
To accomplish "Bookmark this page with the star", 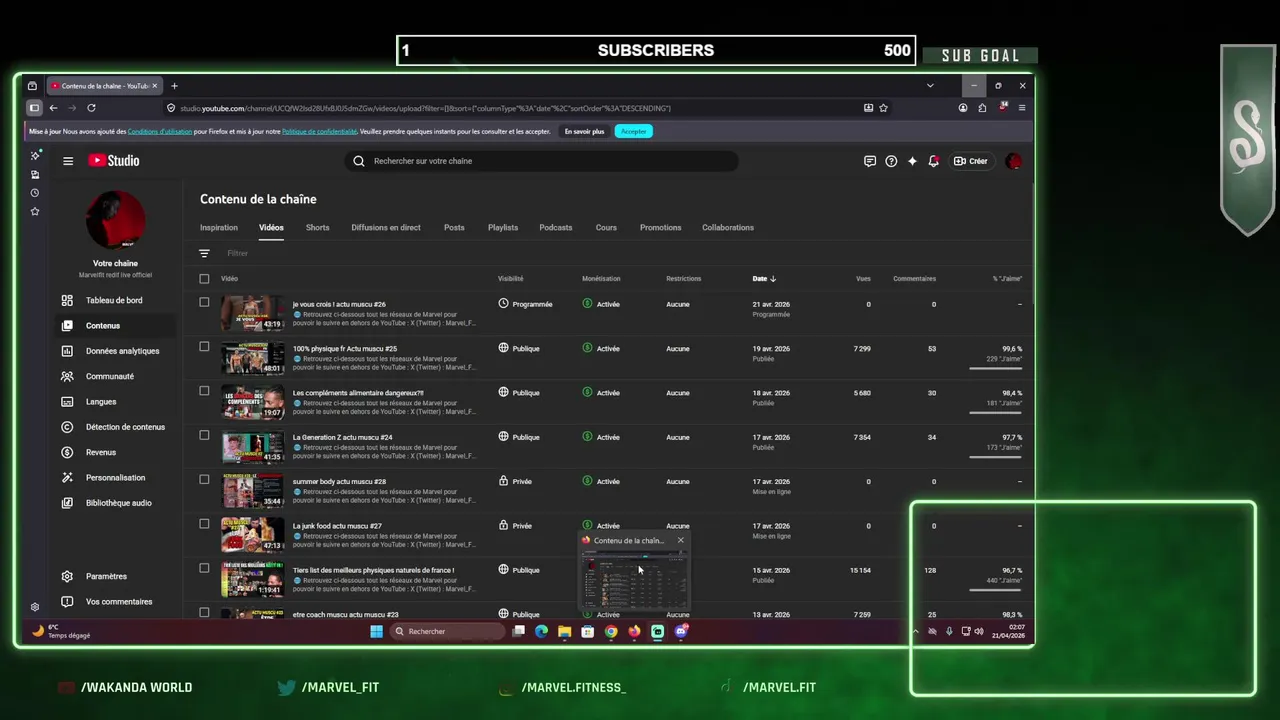I will (x=883, y=108).
